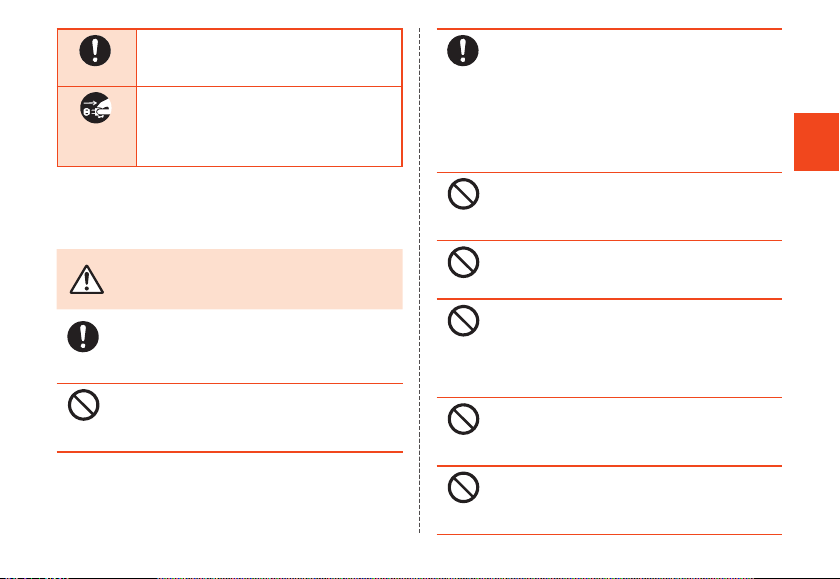840x579 pixels.
Task: Click the thick red rule ending the left column
Action: coord(230,452)
